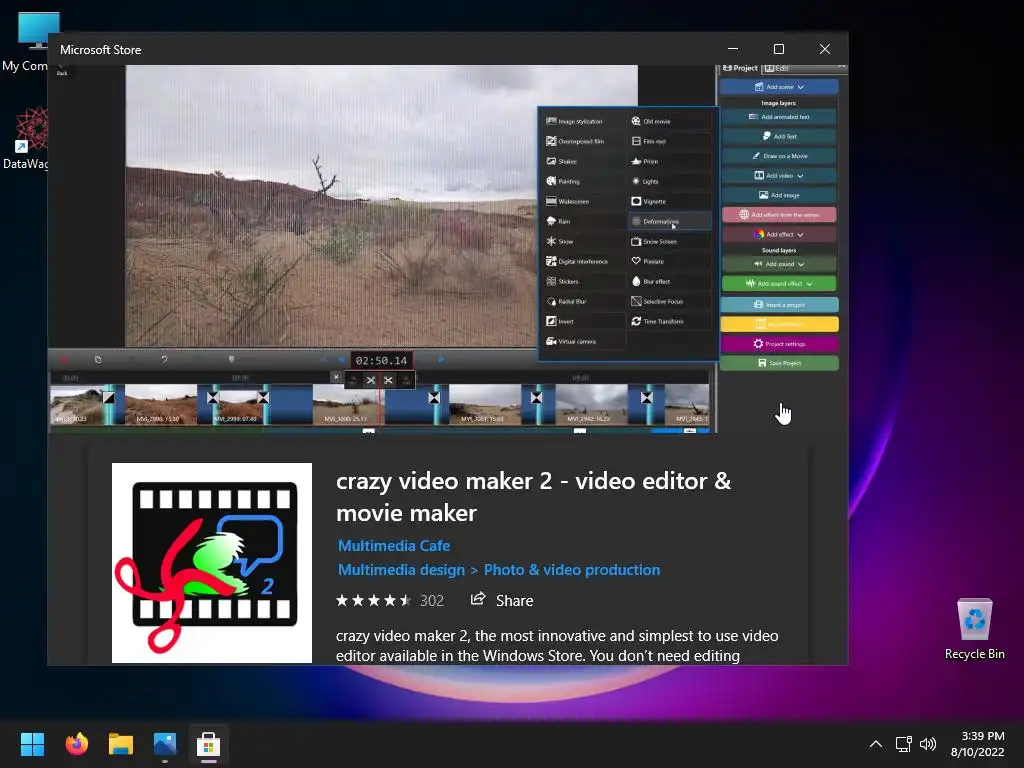Choose Old movie effect in preview menu
1024x768 pixels.
pyautogui.click(x=670, y=121)
